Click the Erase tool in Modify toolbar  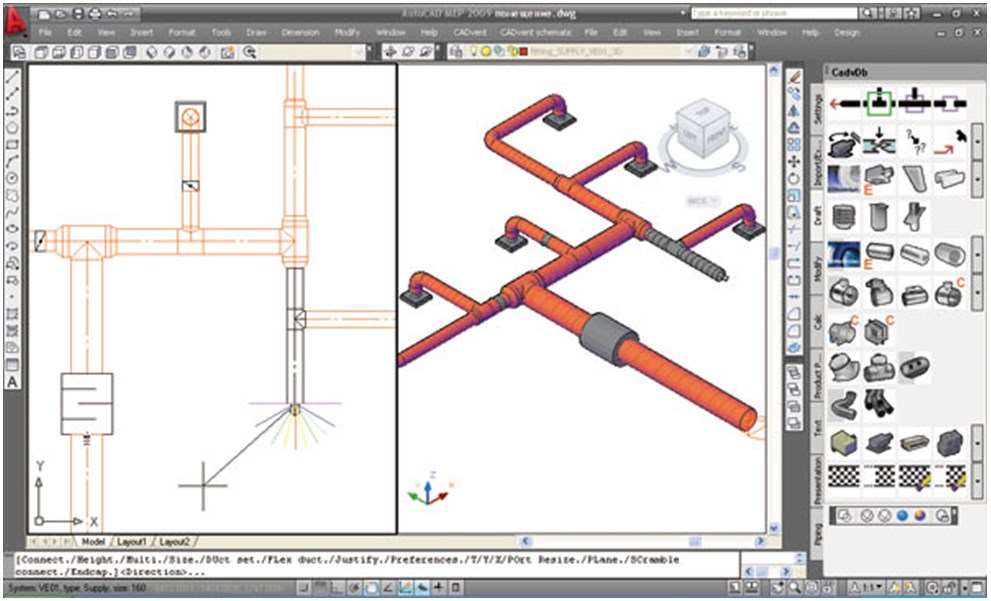click(x=794, y=77)
